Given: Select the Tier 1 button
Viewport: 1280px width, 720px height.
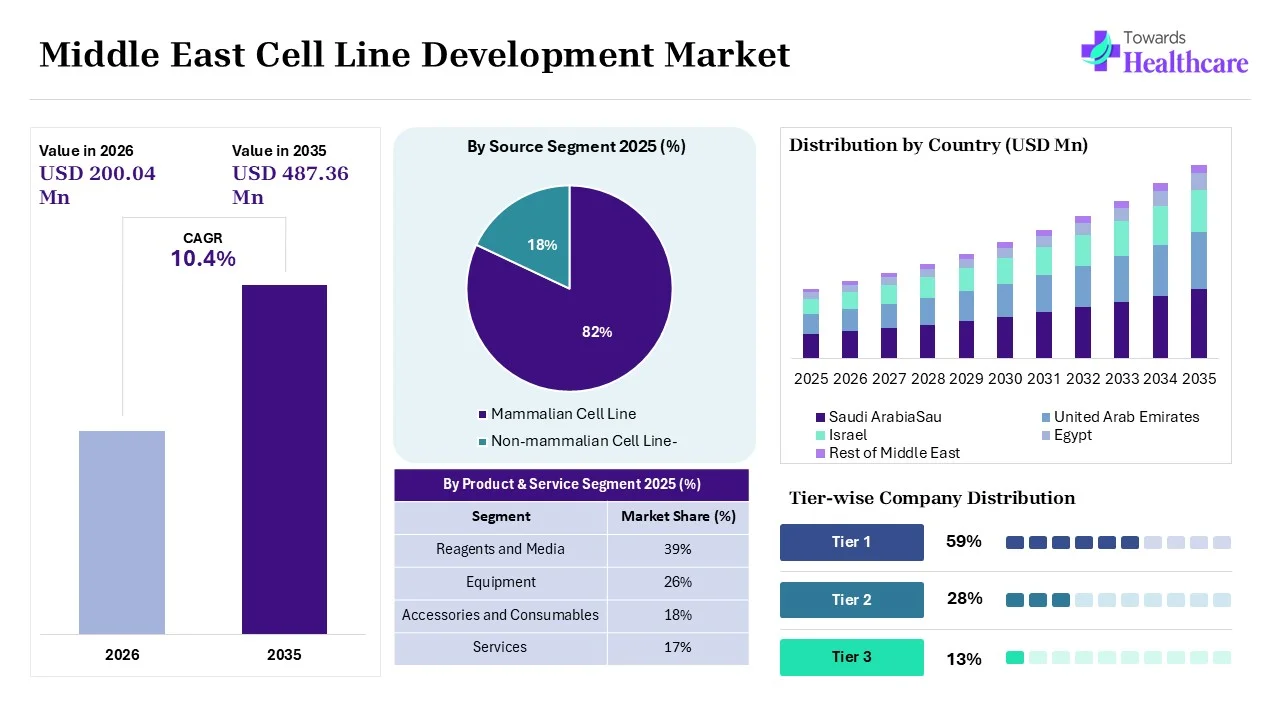Looking at the screenshot, I should (852, 542).
